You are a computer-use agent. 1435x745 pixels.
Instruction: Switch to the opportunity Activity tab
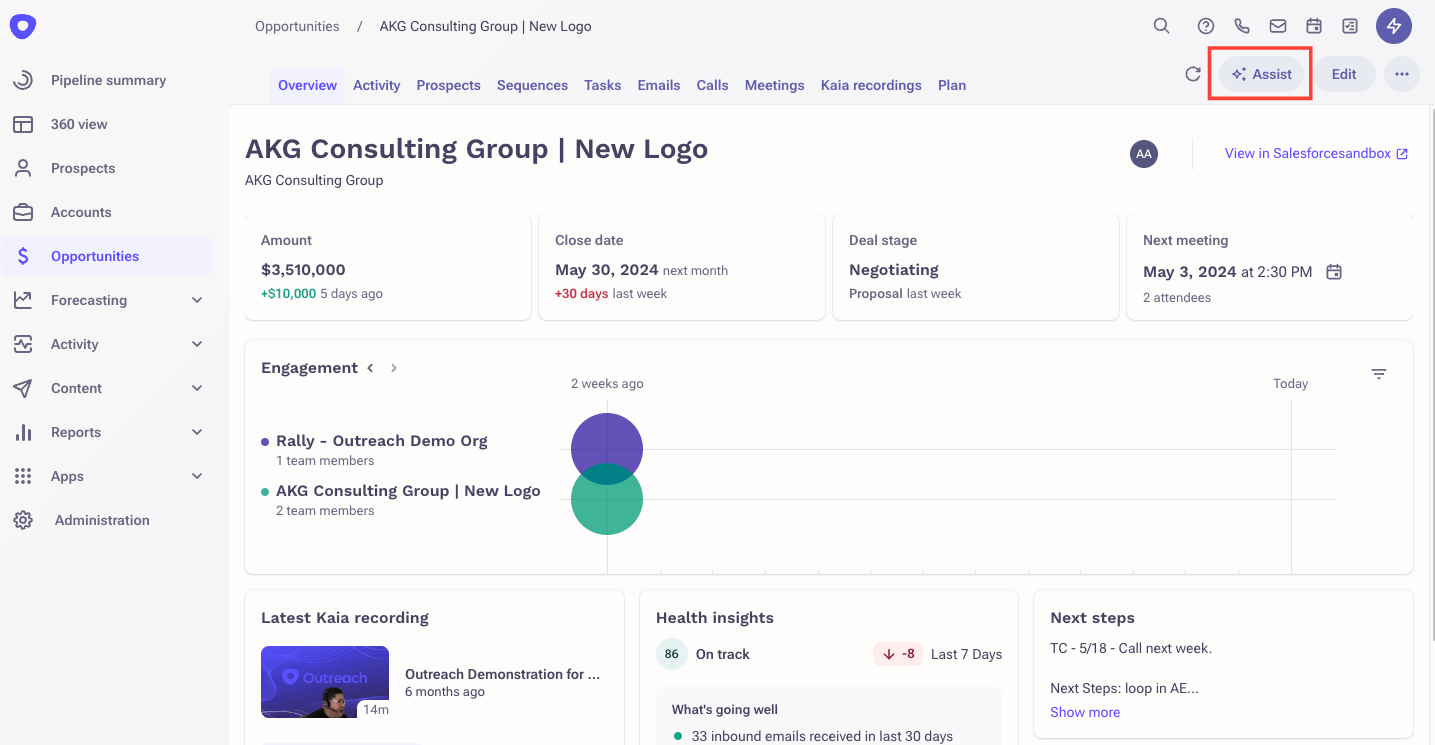(x=377, y=85)
